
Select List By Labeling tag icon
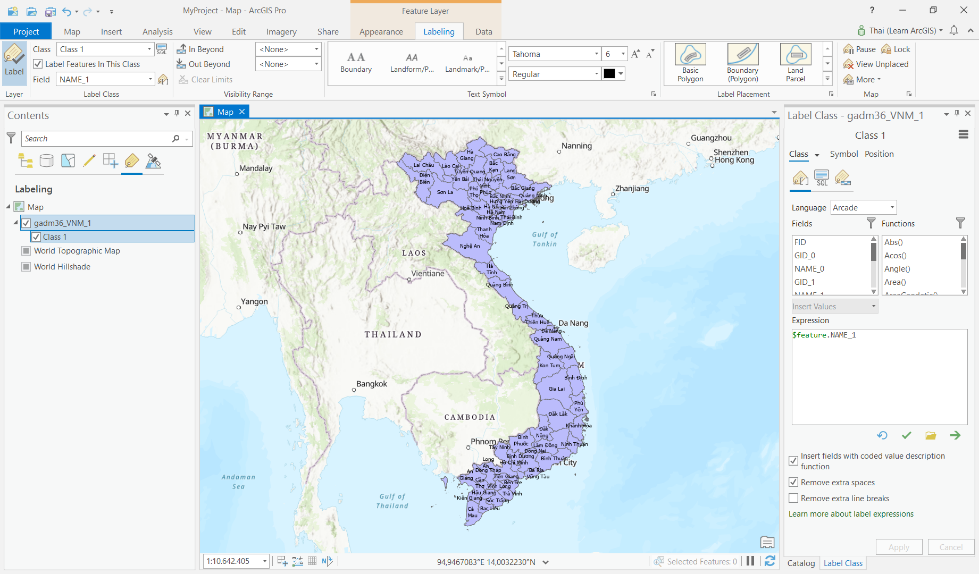pos(132,161)
